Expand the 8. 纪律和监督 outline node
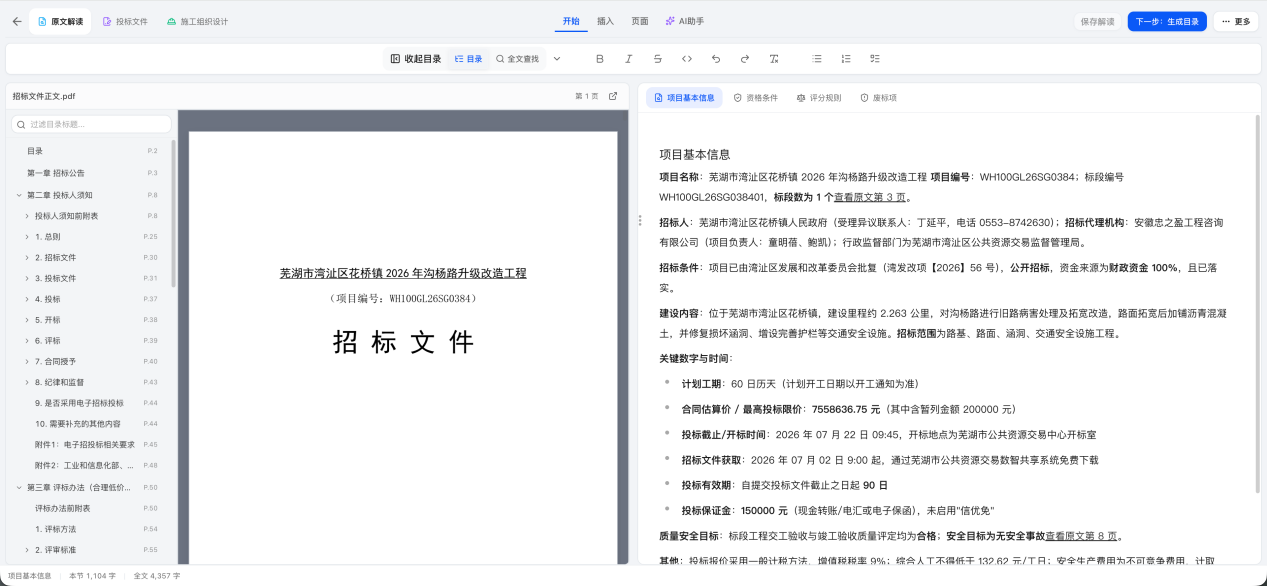 (x=27, y=382)
